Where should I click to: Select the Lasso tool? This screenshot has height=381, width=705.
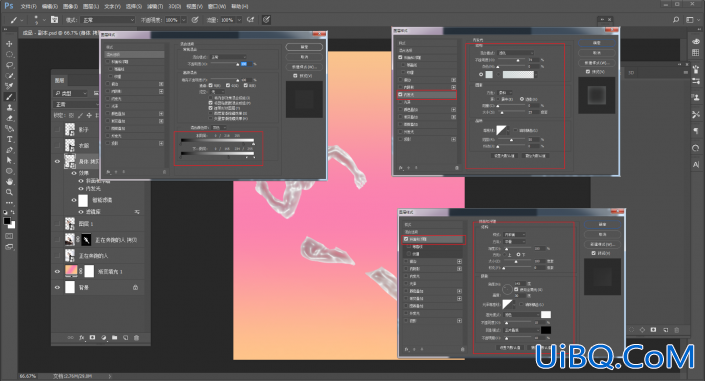(x=9, y=65)
